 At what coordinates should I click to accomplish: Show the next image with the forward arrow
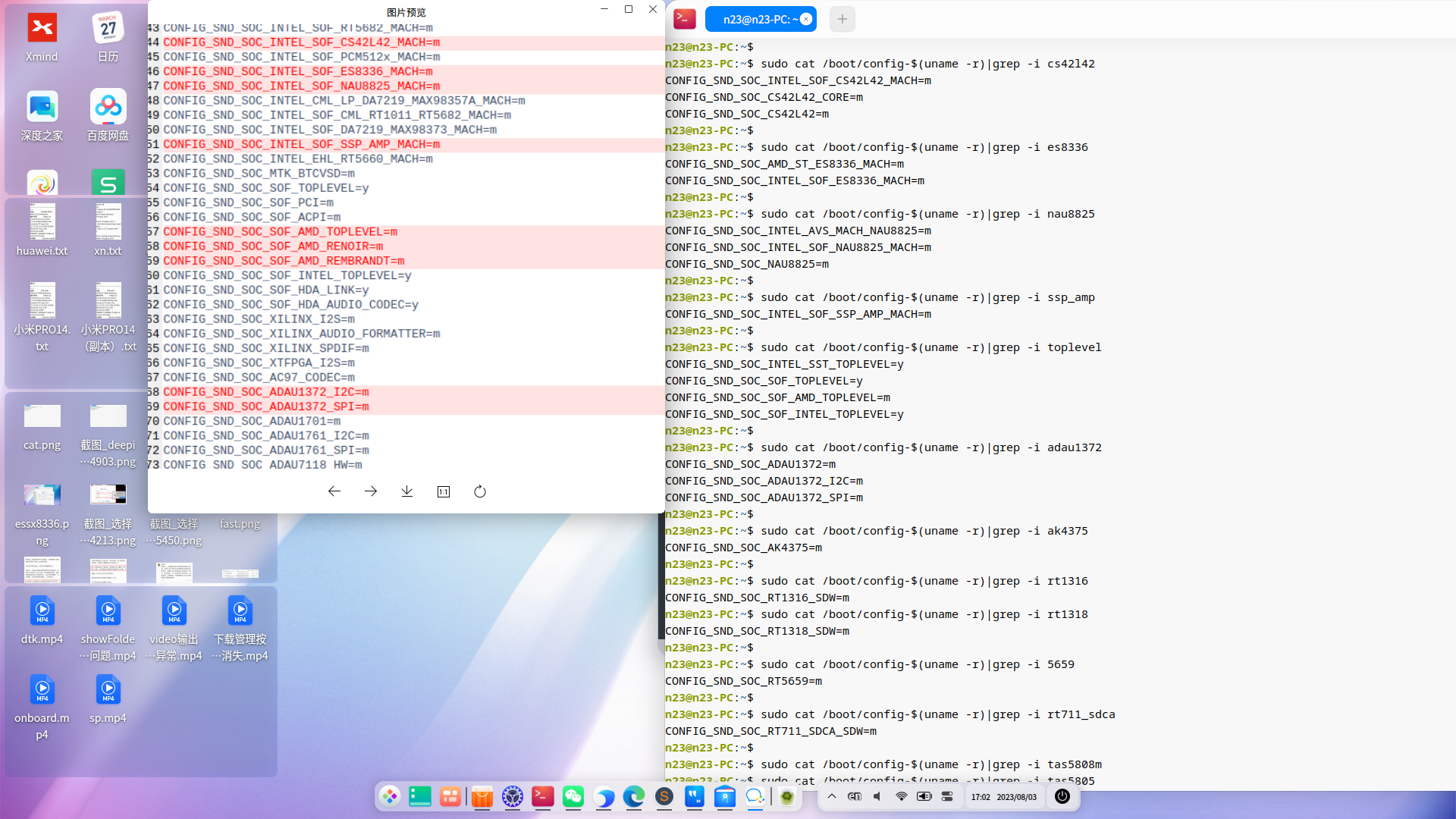tap(370, 491)
